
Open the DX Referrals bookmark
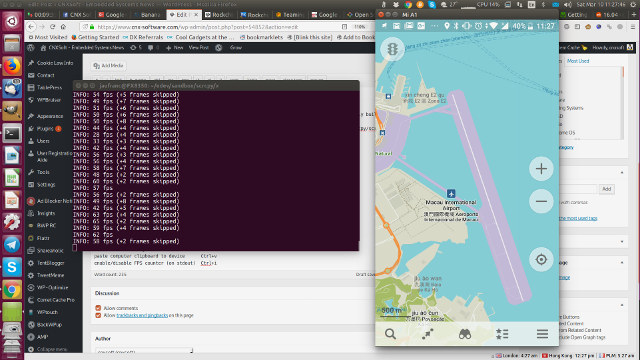142,37
